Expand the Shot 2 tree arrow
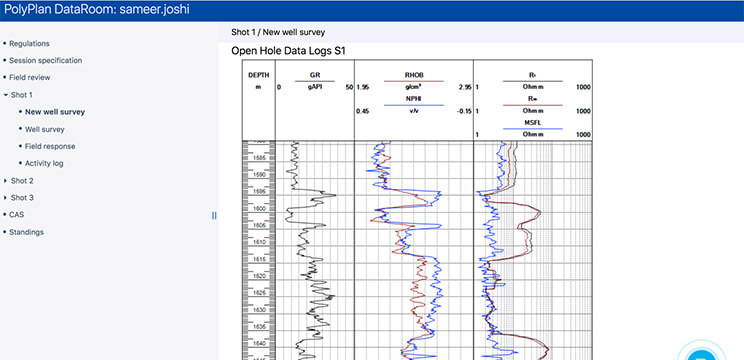 [5, 181]
